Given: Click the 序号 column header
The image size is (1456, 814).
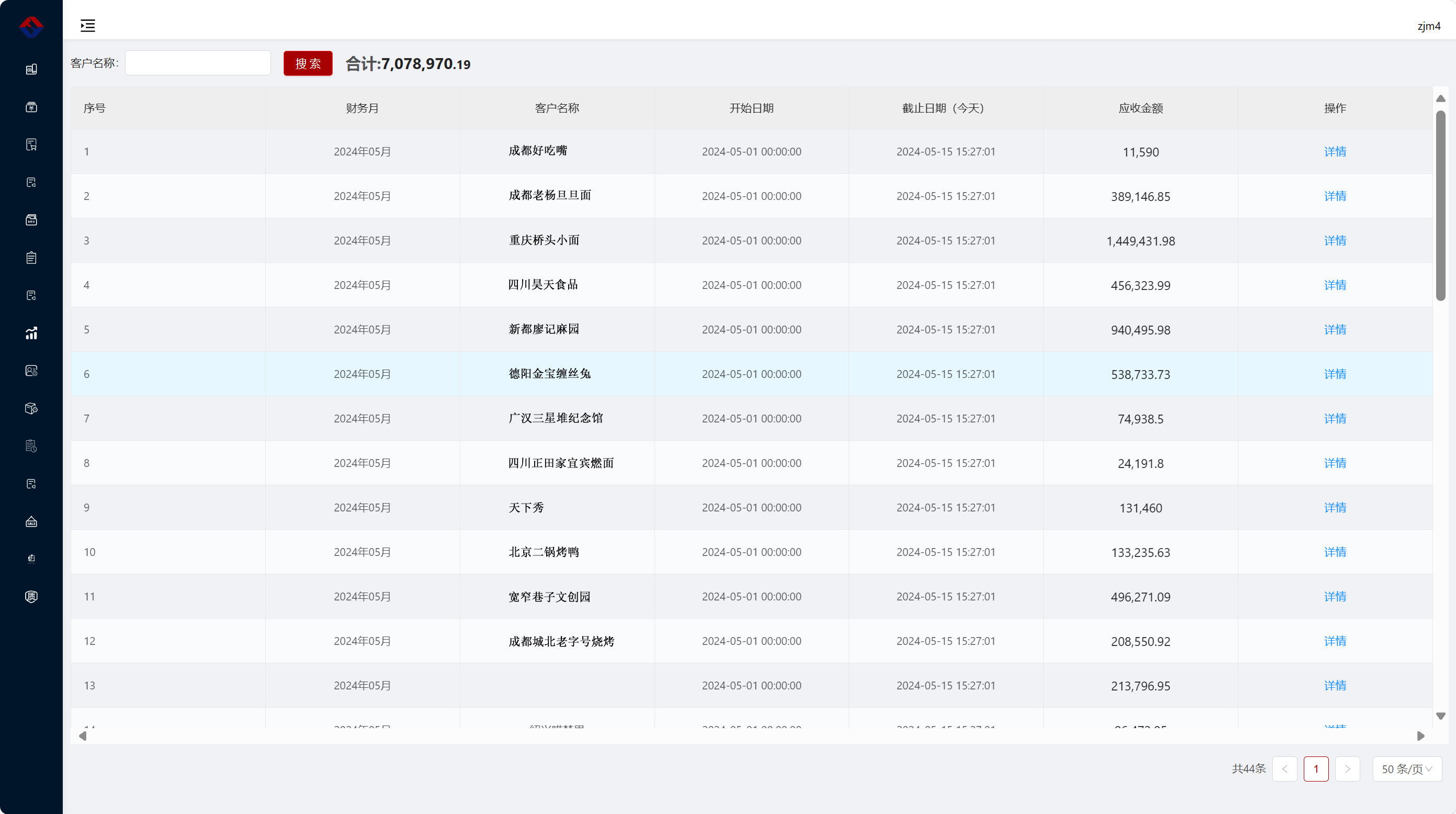Looking at the screenshot, I should click(168, 108).
